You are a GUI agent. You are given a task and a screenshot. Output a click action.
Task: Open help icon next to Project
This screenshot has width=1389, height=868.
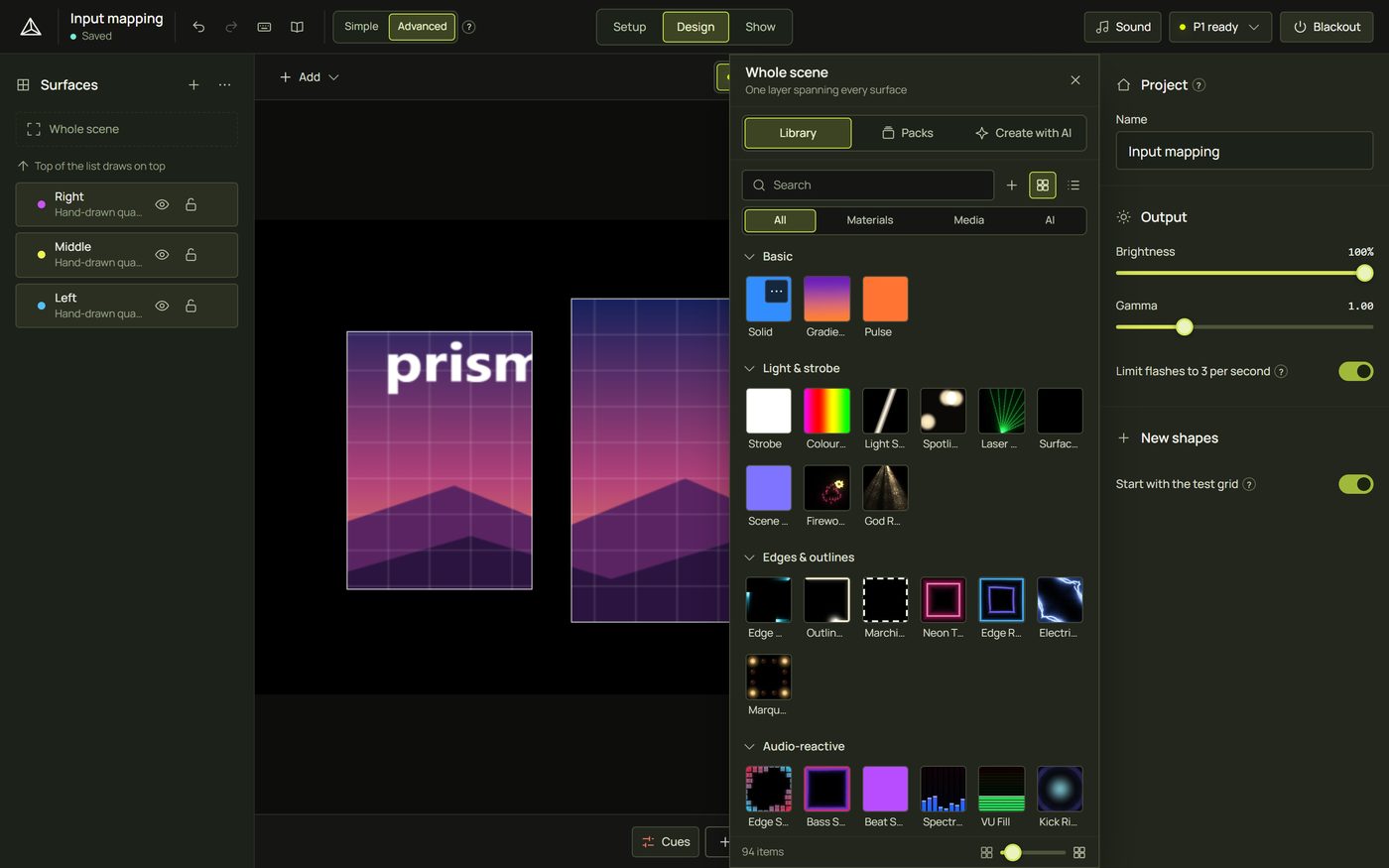coord(1199,85)
